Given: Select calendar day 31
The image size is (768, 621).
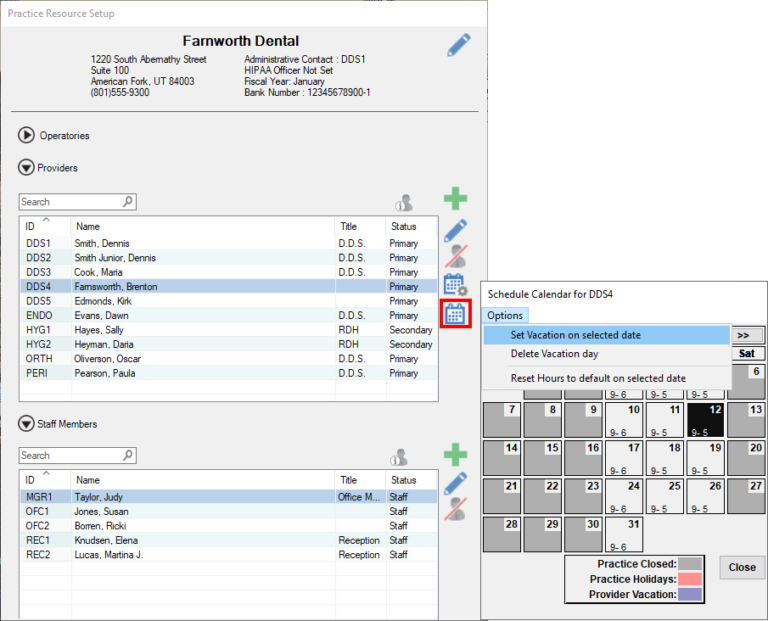Looking at the screenshot, I should [624, 534].
